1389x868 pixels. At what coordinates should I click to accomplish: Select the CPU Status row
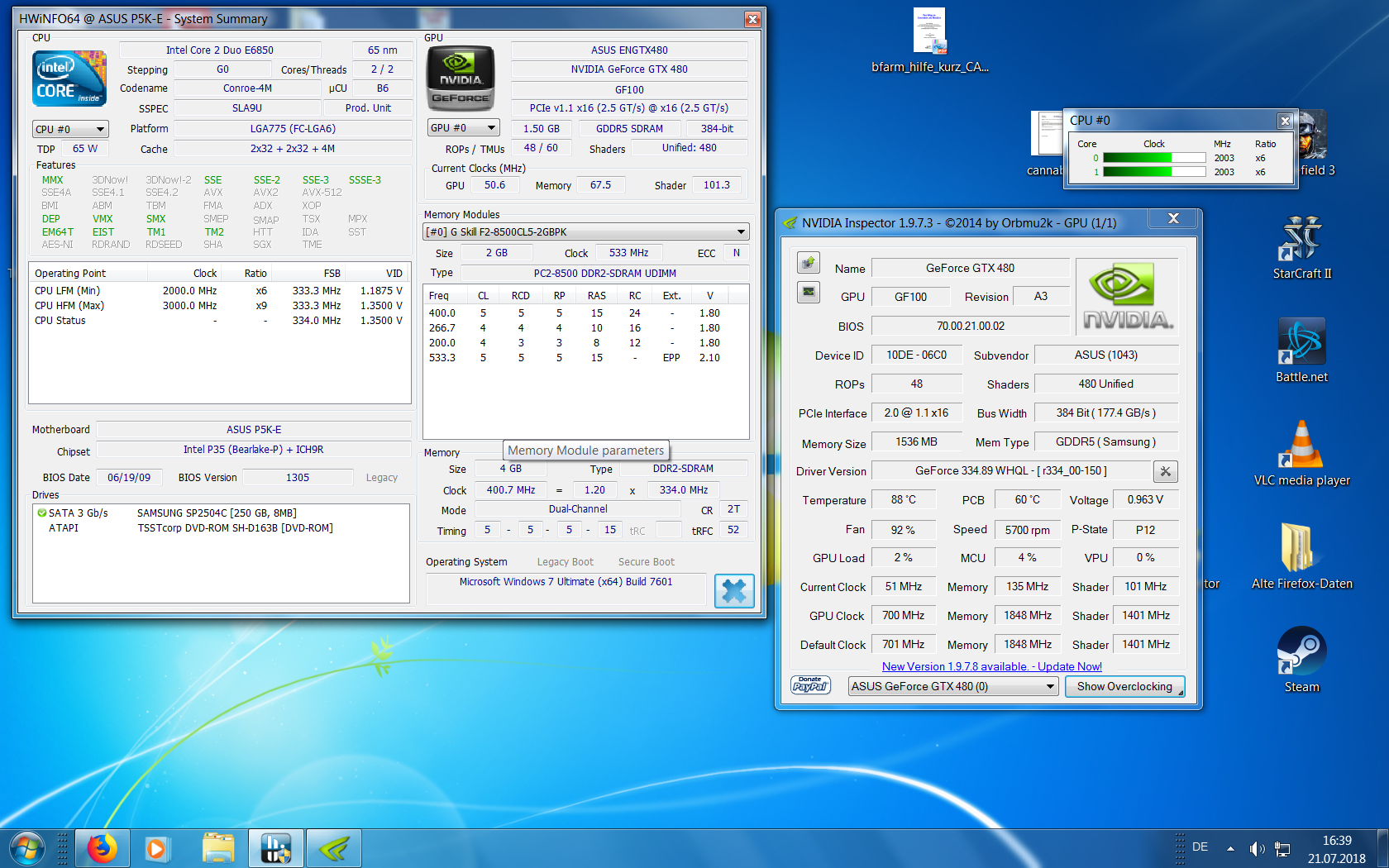[x=219, y=321]
